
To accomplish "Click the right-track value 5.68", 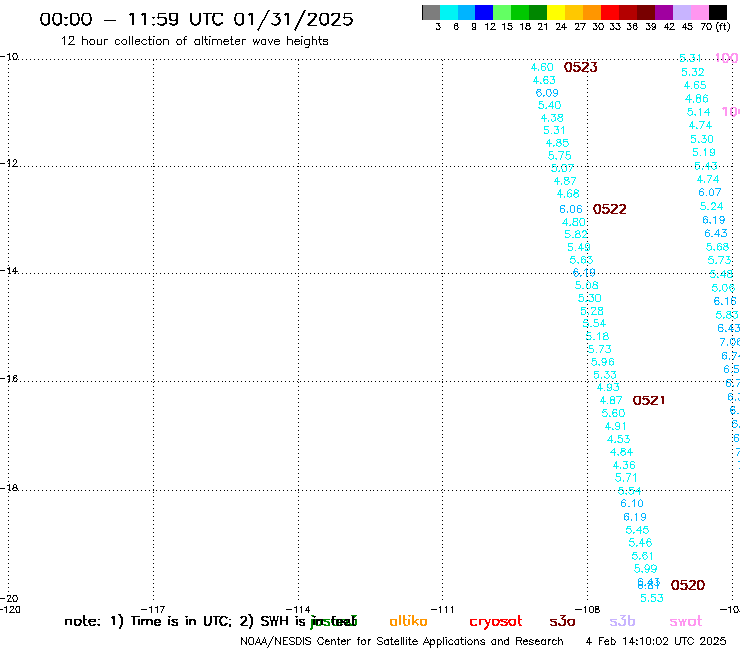I will click(717, 247).
